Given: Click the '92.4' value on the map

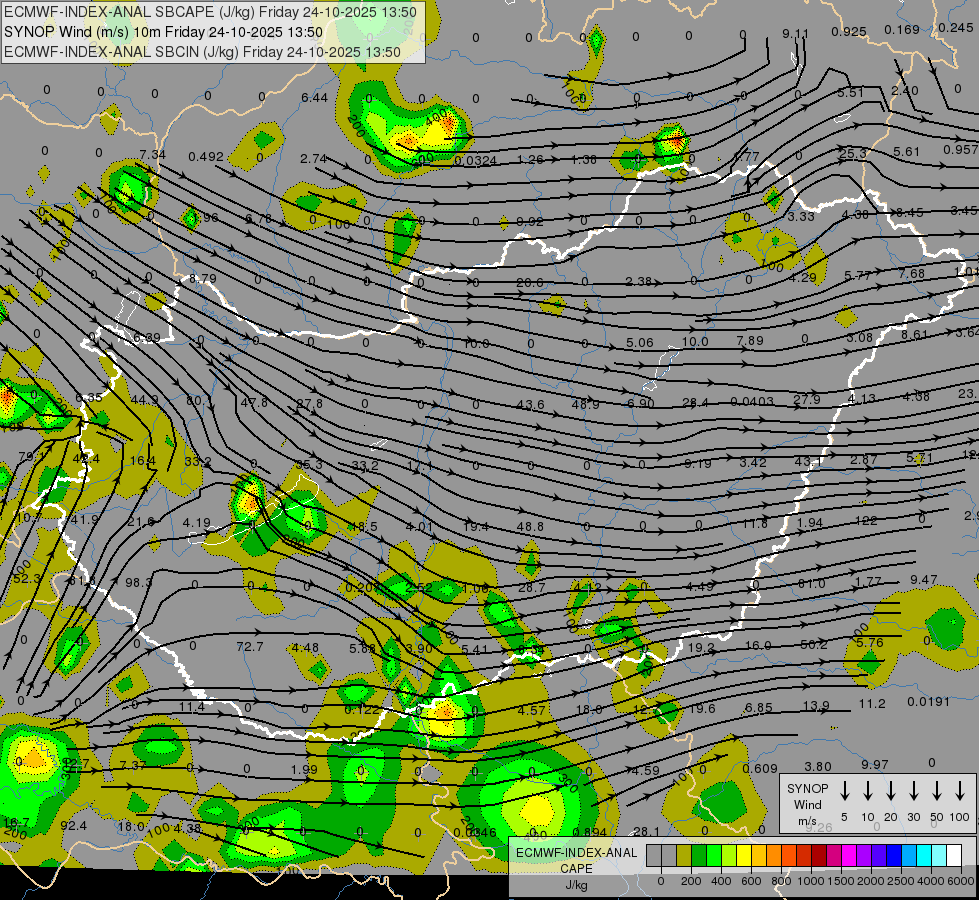Looking at the screenshot, I should (74, 826).
